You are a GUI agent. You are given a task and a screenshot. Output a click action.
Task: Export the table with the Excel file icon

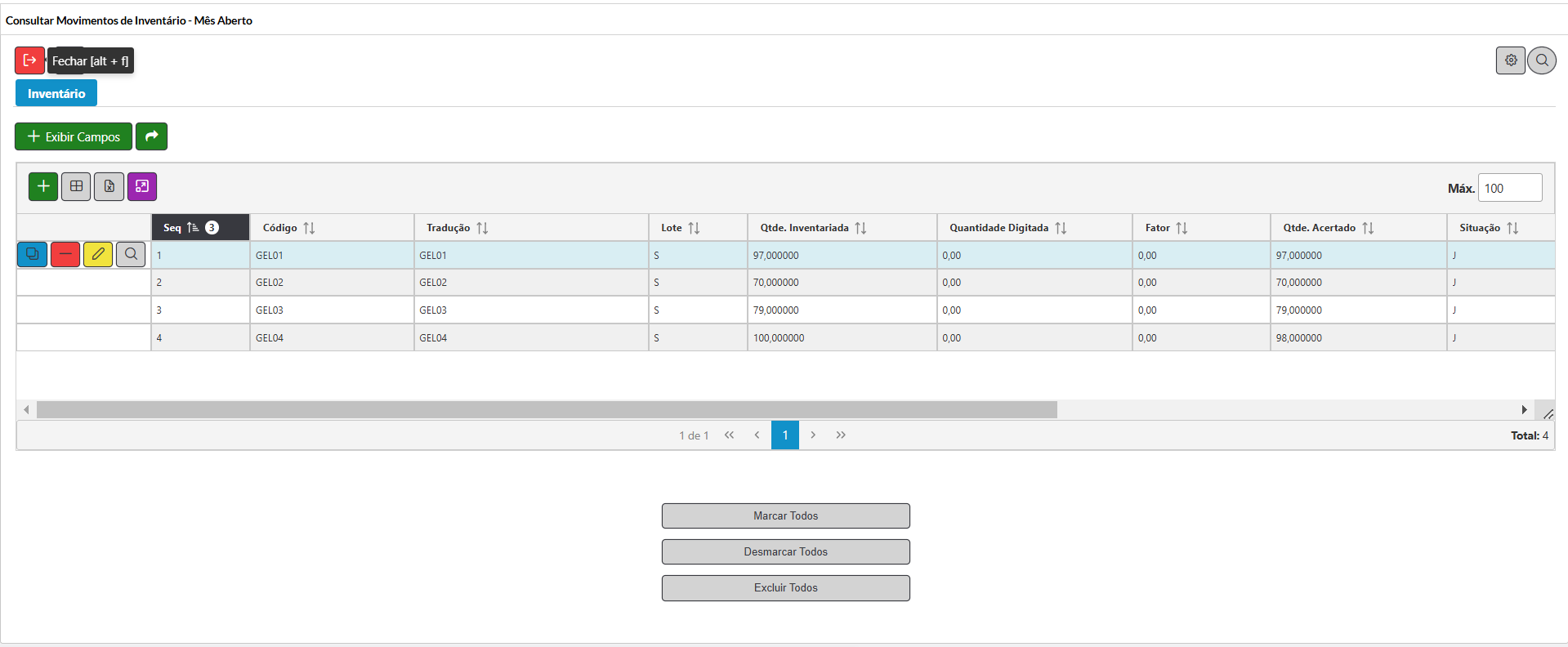109,186
